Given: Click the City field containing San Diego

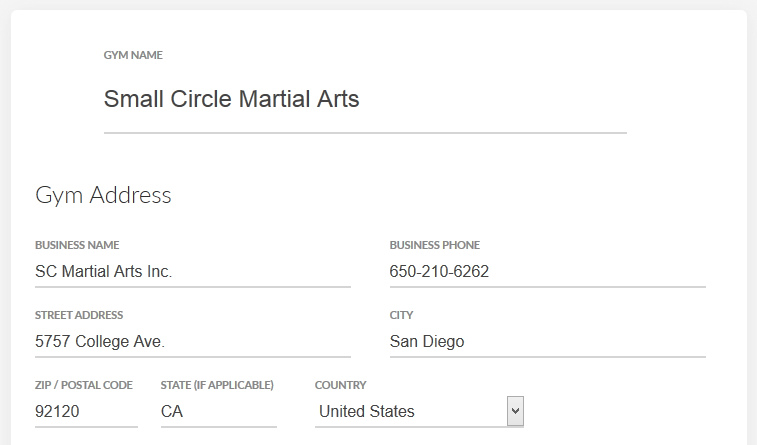Looking at the screenshot, I should click(547, 342).
